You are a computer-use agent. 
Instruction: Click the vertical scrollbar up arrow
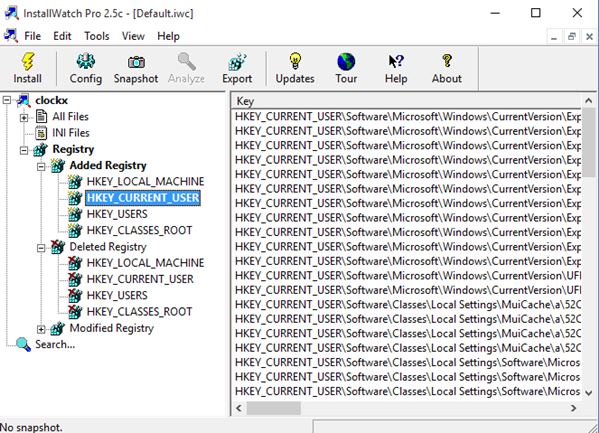click(x=588, y=101)
